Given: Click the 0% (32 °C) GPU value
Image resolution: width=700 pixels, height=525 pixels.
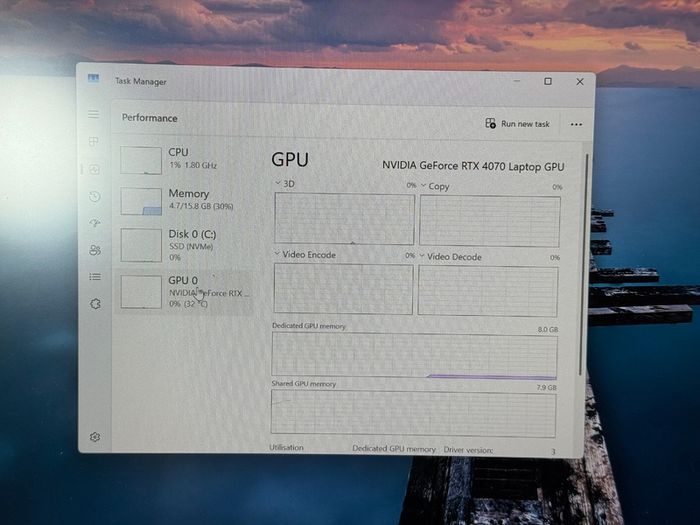Looking at the screenshot, I should click(x=188, y=304).
